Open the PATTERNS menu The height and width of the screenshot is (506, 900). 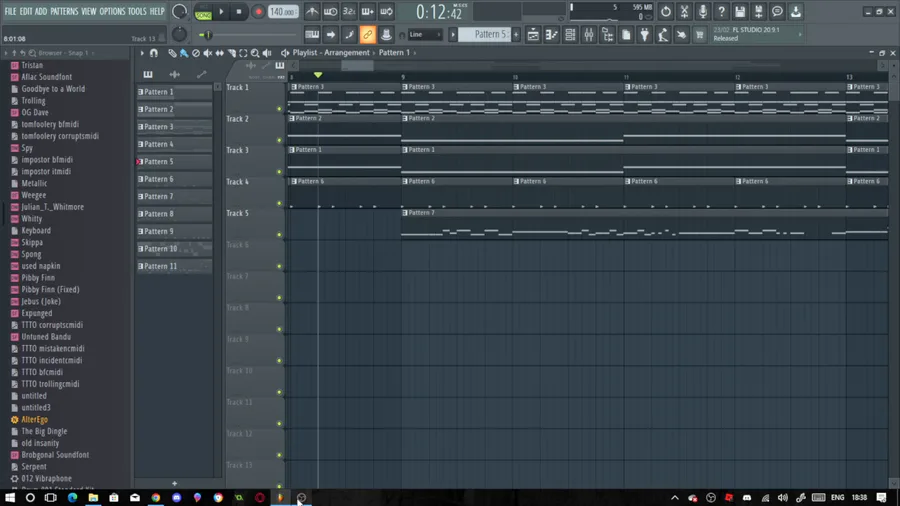click(x=64, y=11)
